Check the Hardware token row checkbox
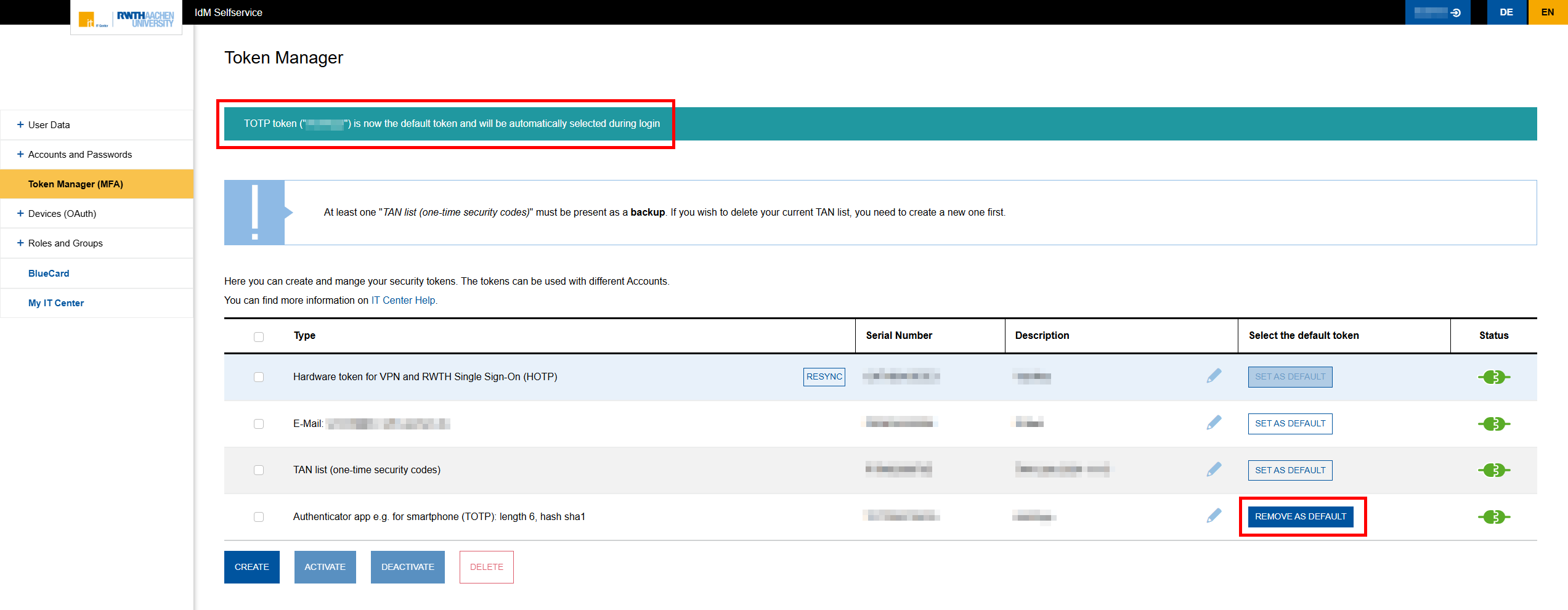The height and width of the screenshot is (610, 1568). 259,377
